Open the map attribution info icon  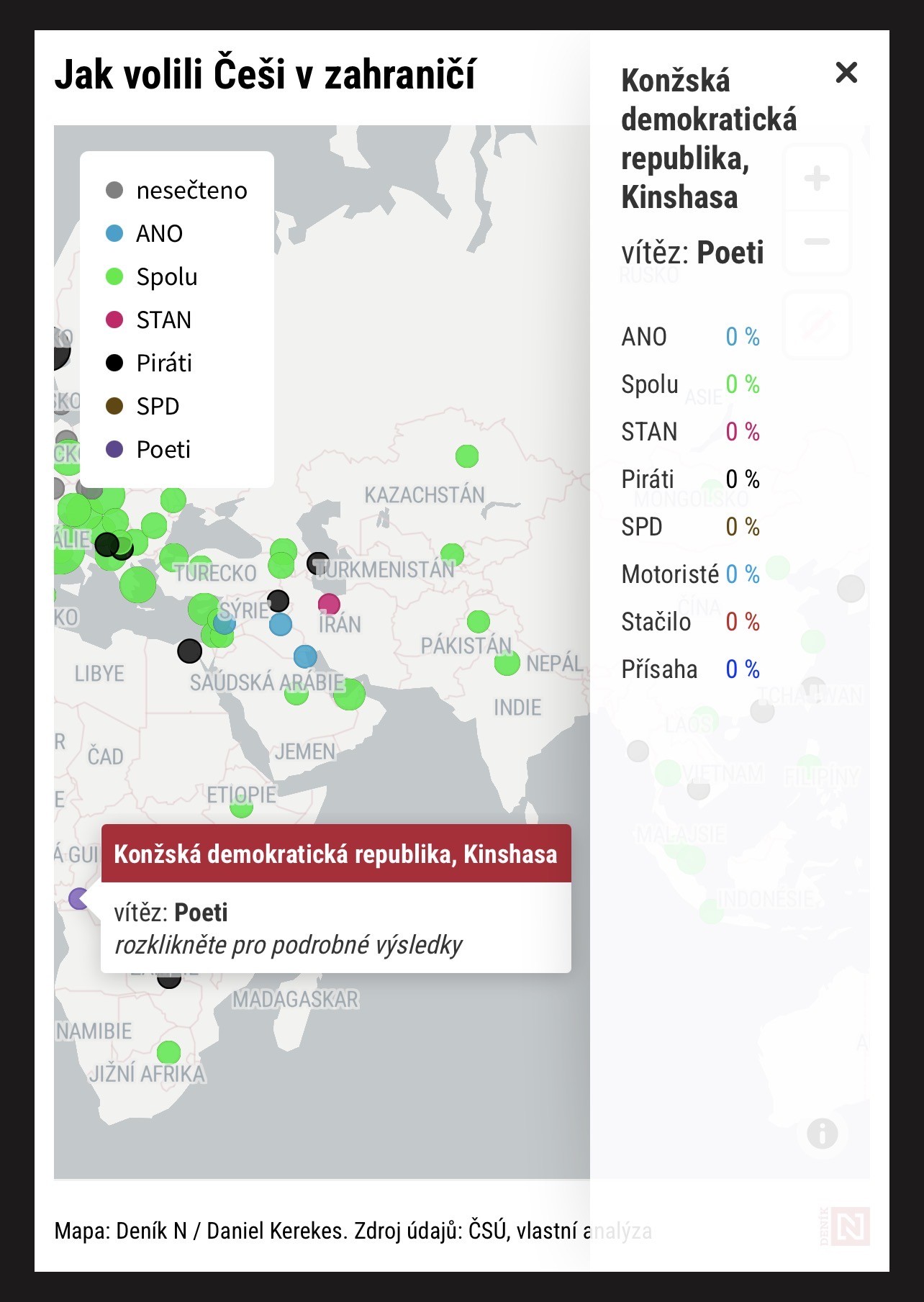click(x=822, y=1134)
